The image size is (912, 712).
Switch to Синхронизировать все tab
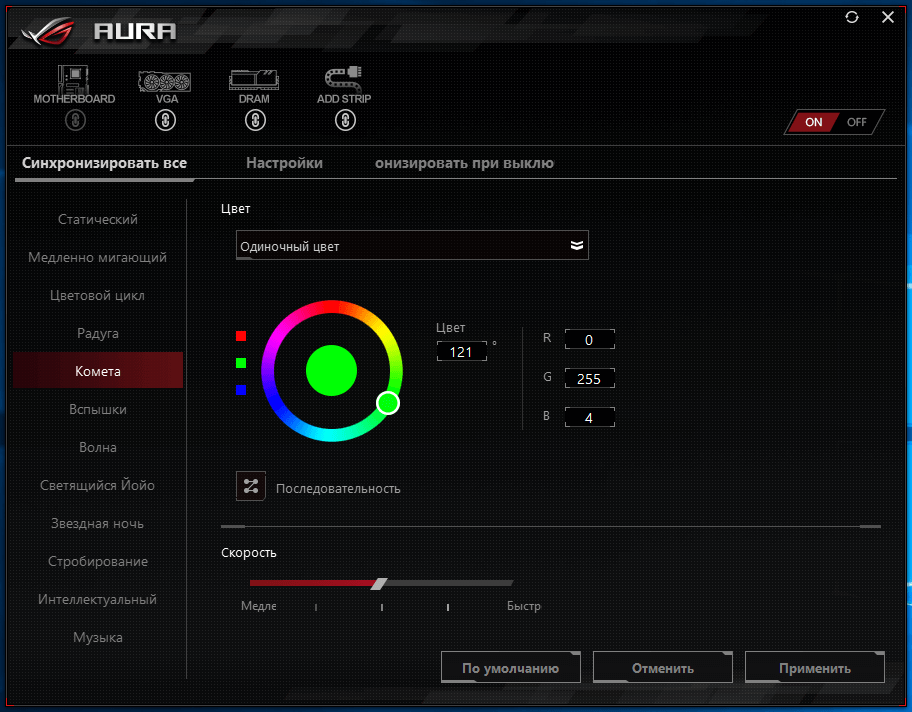tap(104, 163)
